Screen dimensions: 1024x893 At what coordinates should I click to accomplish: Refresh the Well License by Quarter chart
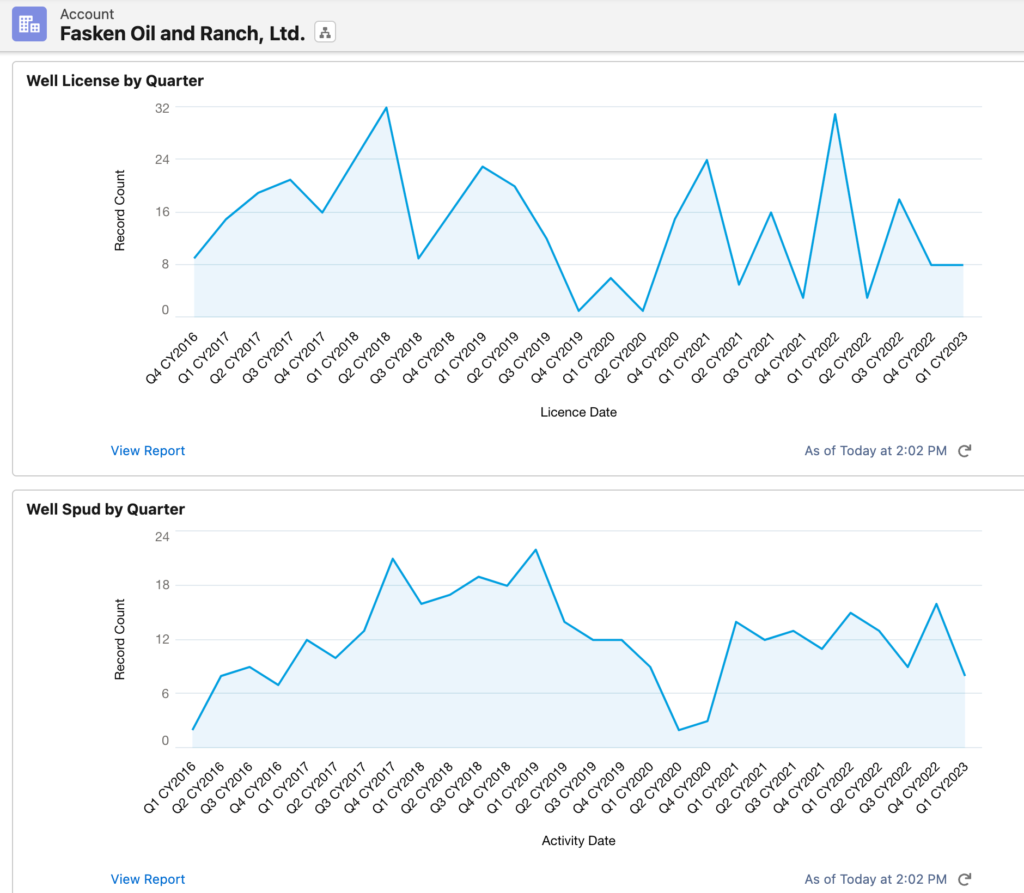pos(963,451)
